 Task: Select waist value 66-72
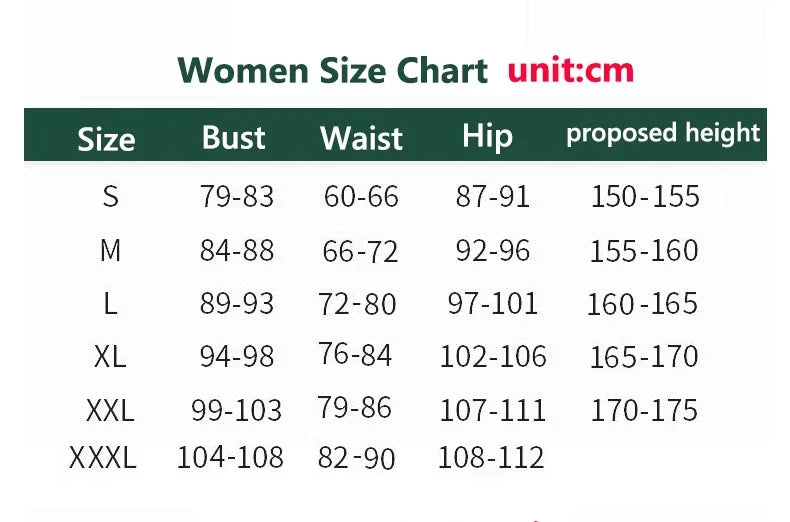click(360, 251)
